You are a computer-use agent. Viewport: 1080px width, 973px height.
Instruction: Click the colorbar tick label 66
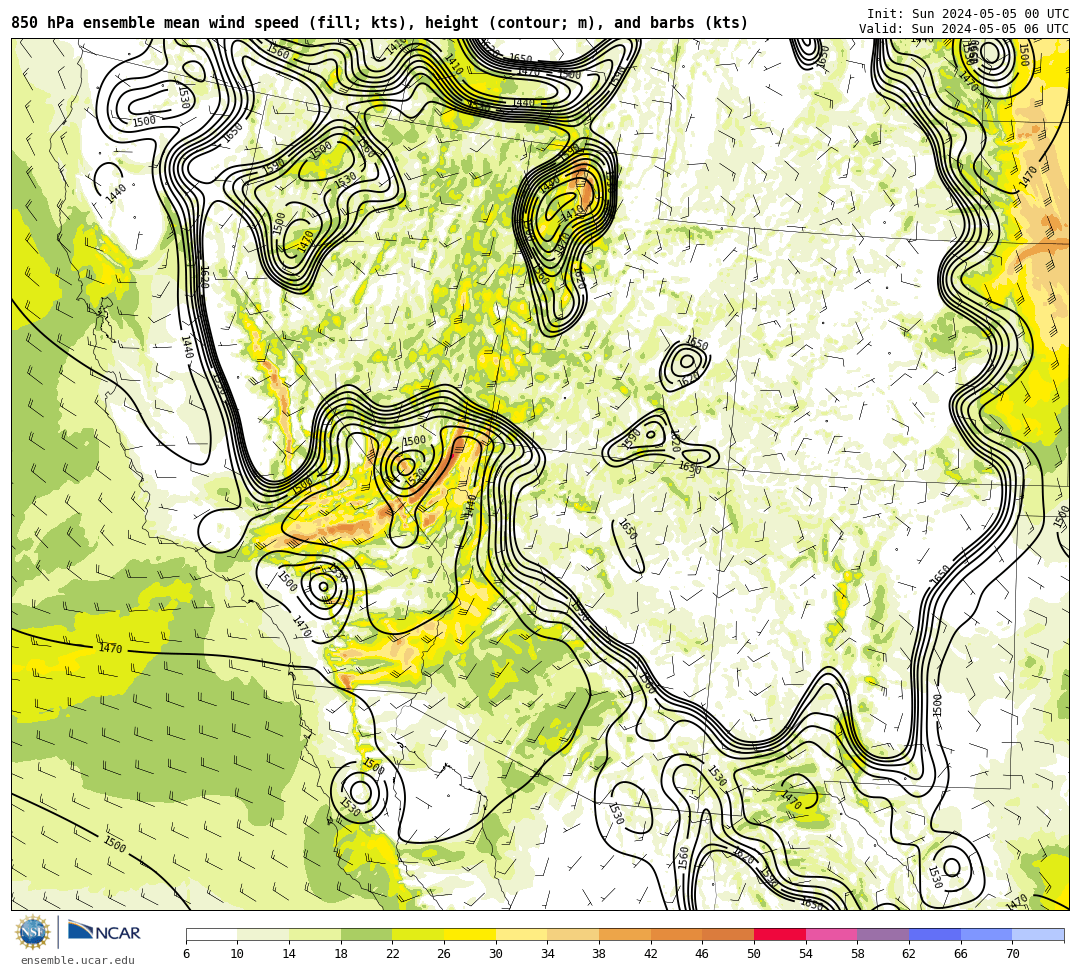961,954
